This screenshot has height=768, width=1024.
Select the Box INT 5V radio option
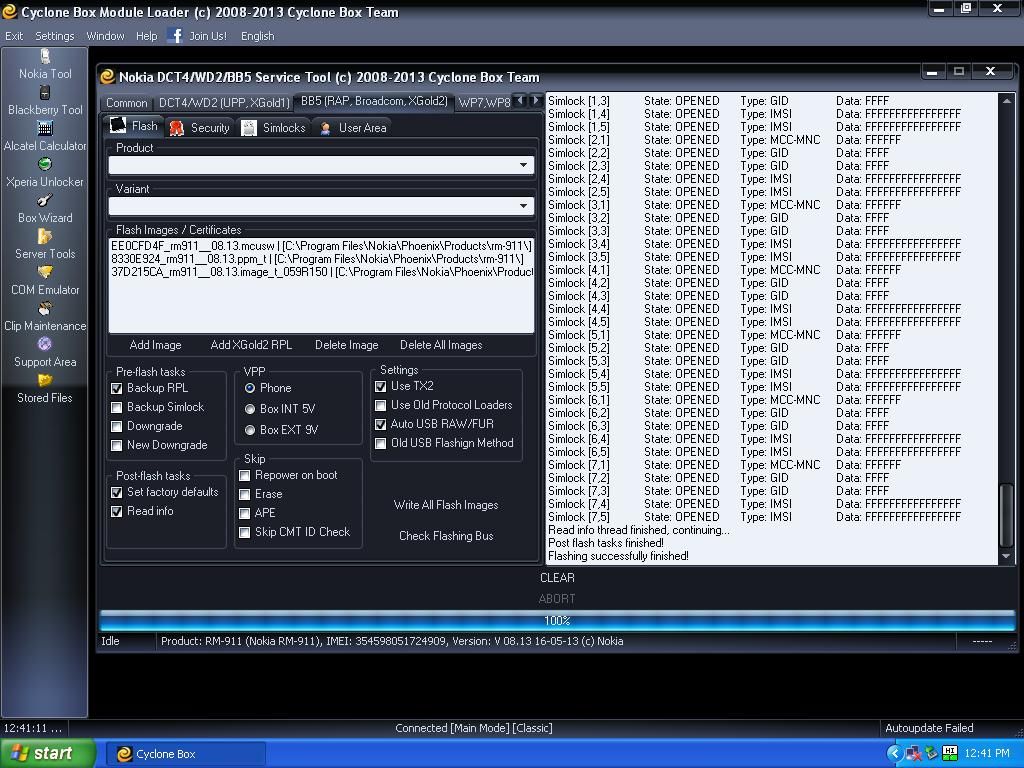coord(250,409)
